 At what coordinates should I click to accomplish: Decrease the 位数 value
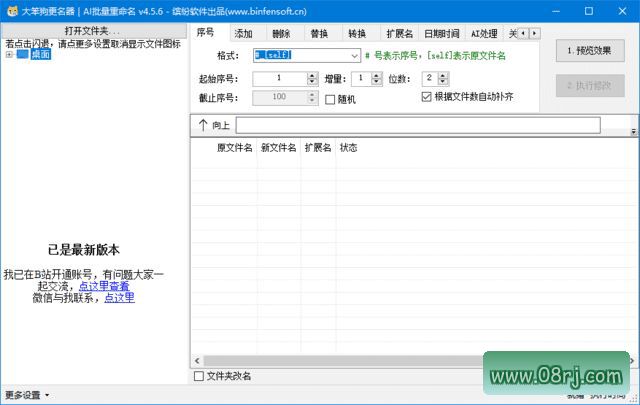point(443,82)
